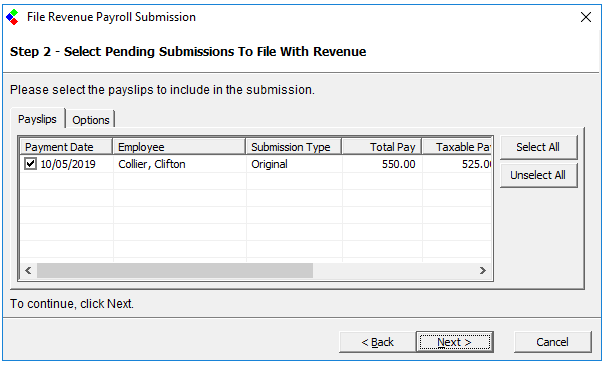Click the Taxable Pay column header

click(457, 147)
